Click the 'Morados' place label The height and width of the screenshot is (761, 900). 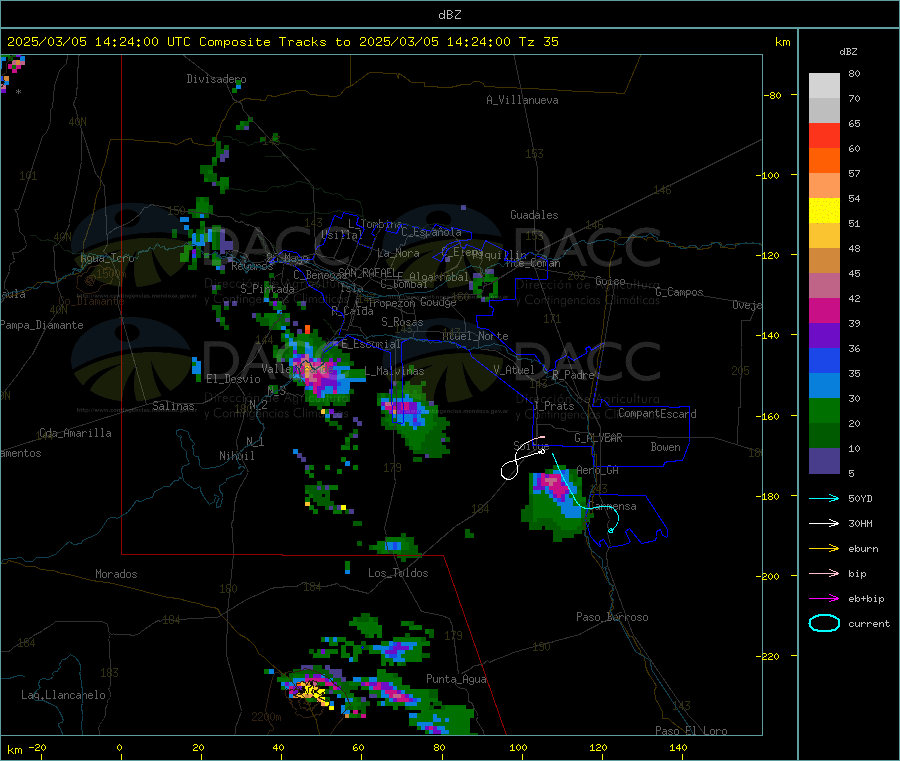[x=116, y=574]
